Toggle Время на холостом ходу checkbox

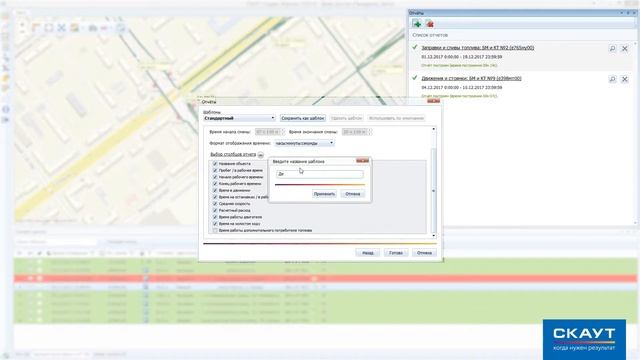tap(215, 224)
